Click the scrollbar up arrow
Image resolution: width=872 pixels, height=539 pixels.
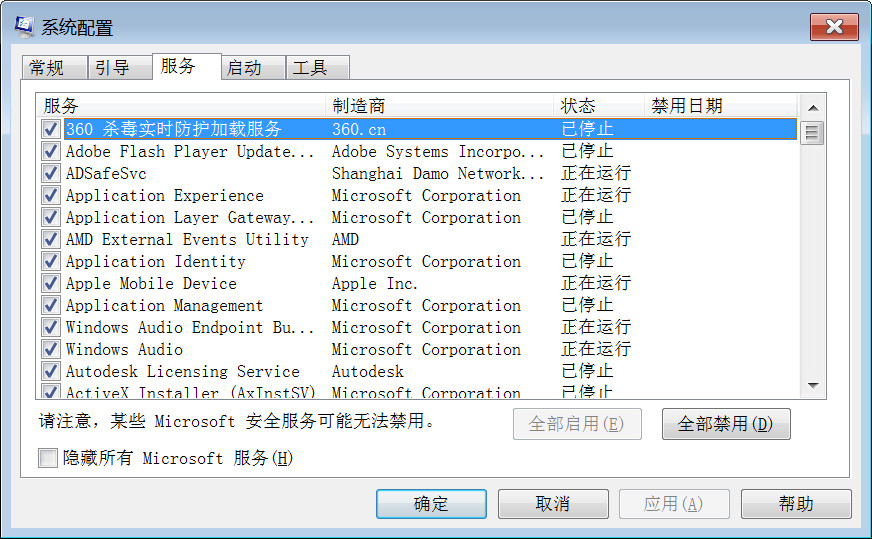(x=812, y=107)
